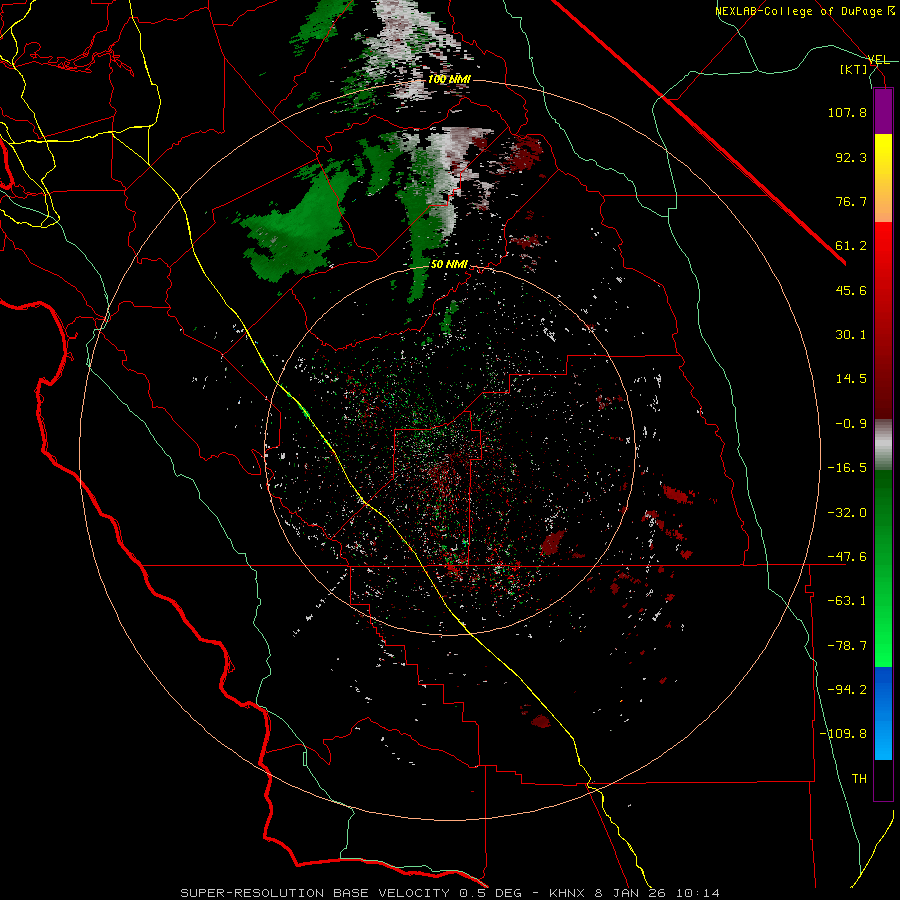Select the 61.2 velocity scale value
Image resolution: width=900 pixels, height=900 pixels.
(x=851, y=246)
